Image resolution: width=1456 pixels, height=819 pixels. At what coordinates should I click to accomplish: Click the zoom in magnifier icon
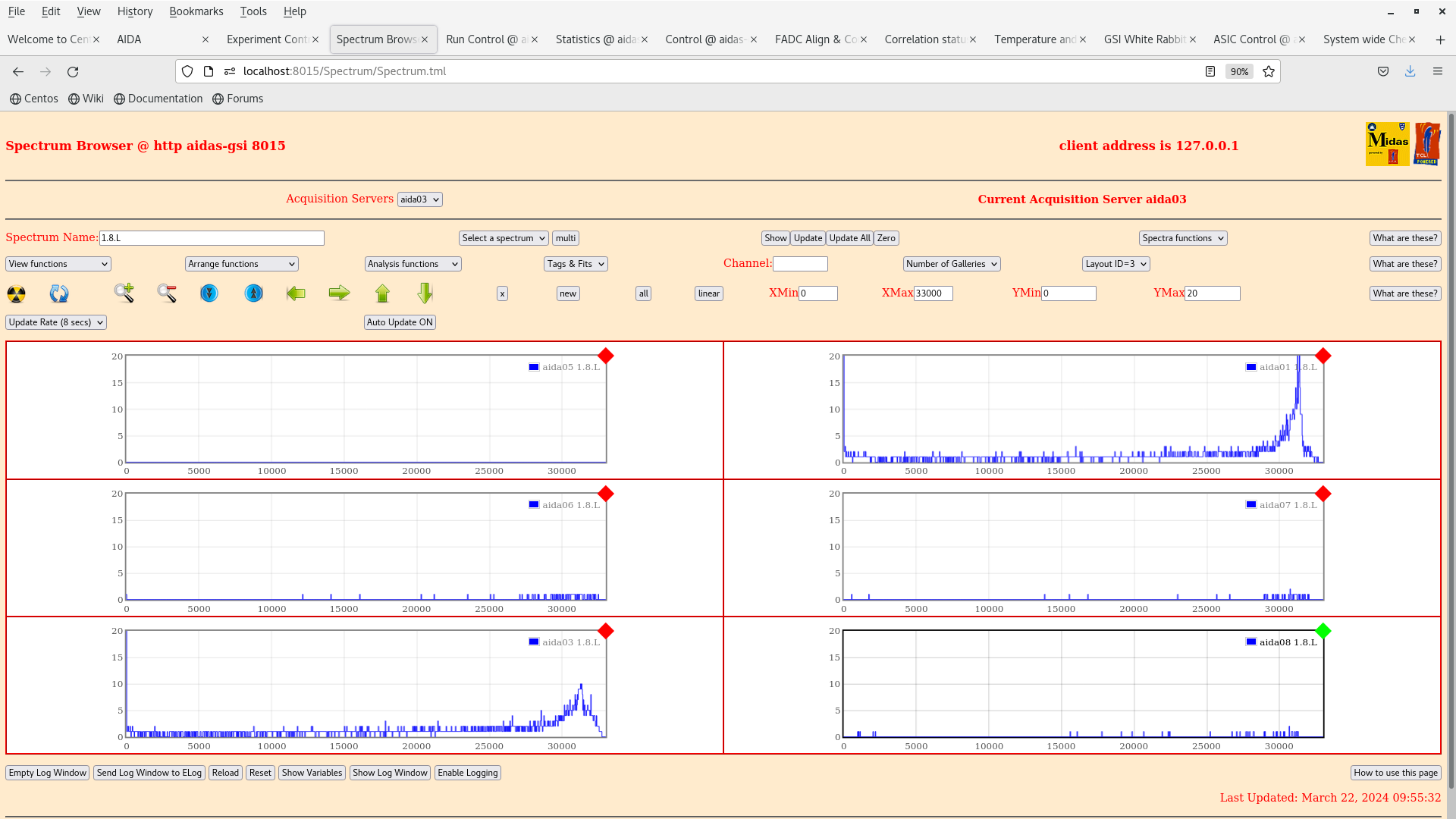124,293
